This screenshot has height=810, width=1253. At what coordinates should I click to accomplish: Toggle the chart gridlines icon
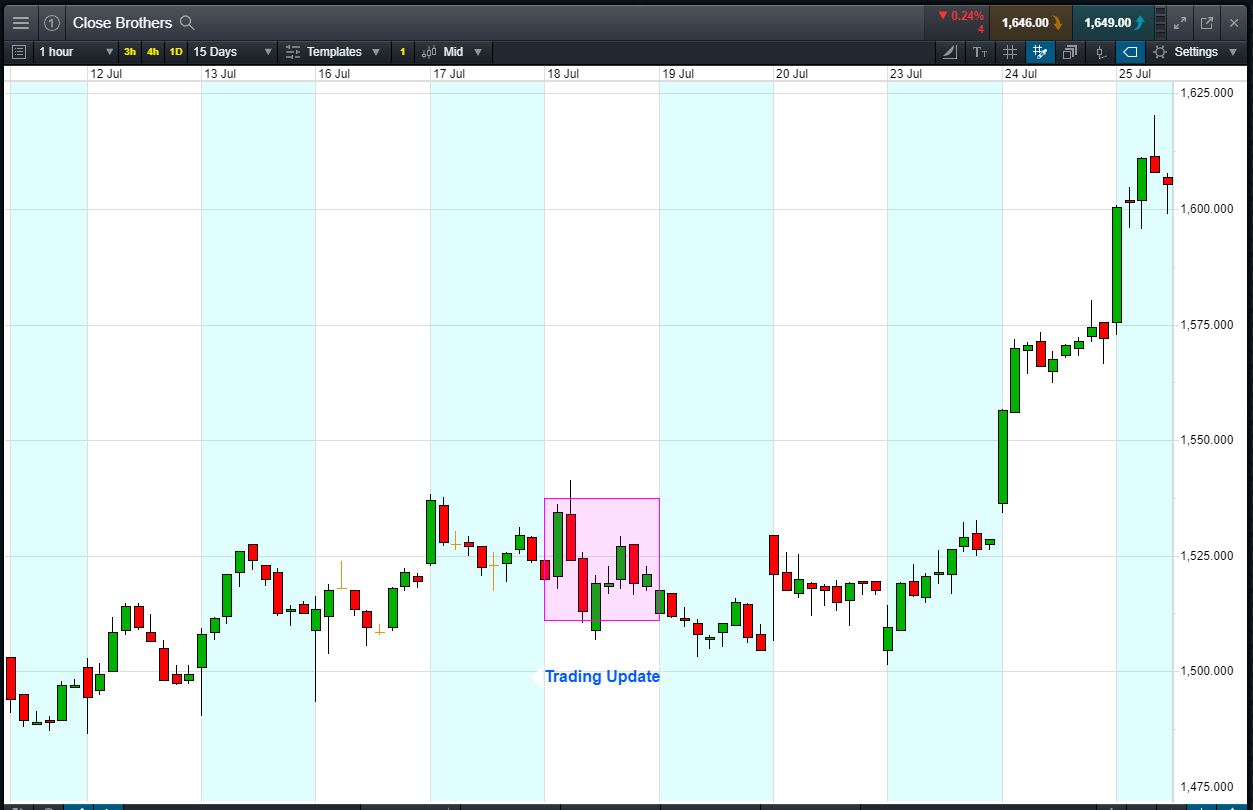click(1010, 51)
